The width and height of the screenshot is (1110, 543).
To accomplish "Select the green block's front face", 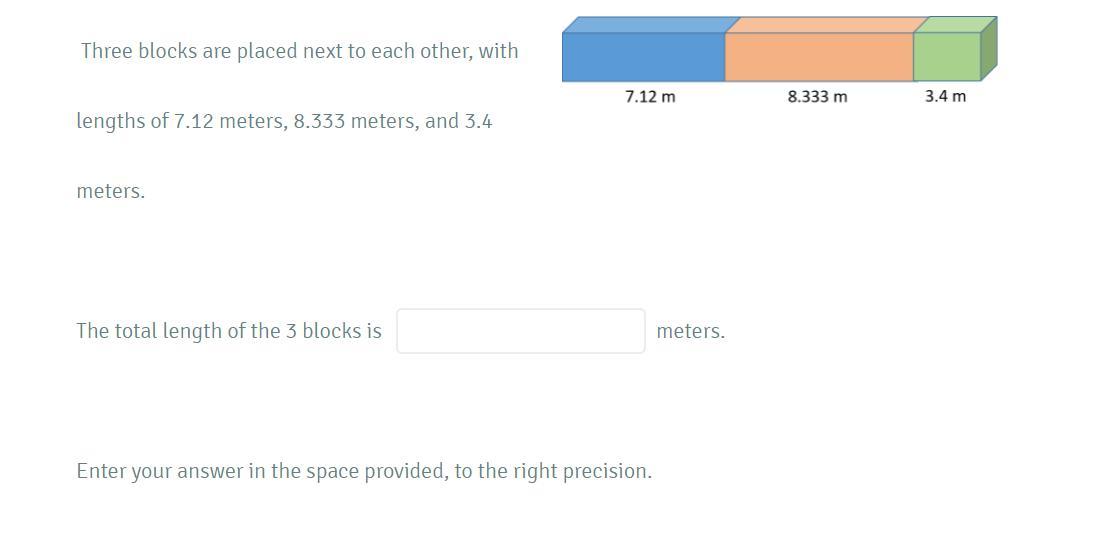I will [x=946, y=57].
